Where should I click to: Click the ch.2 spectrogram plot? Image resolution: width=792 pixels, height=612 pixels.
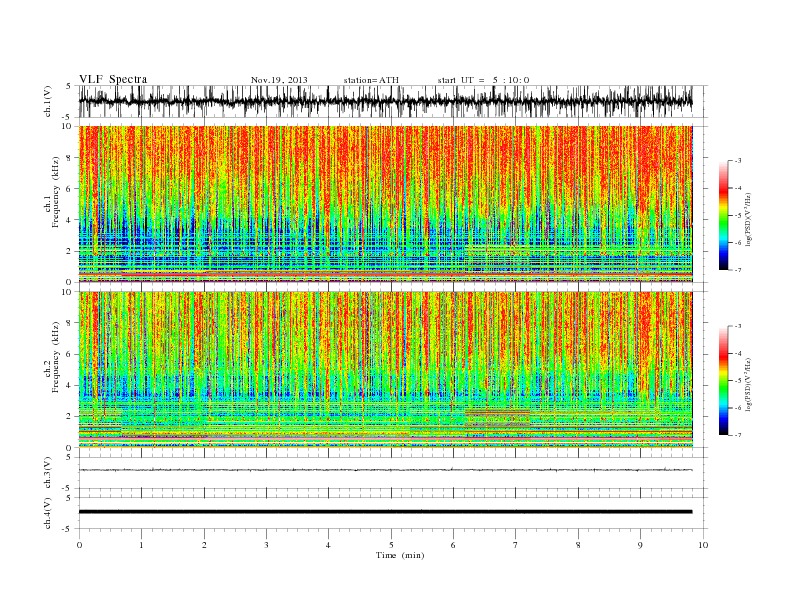tap(385, 369)
